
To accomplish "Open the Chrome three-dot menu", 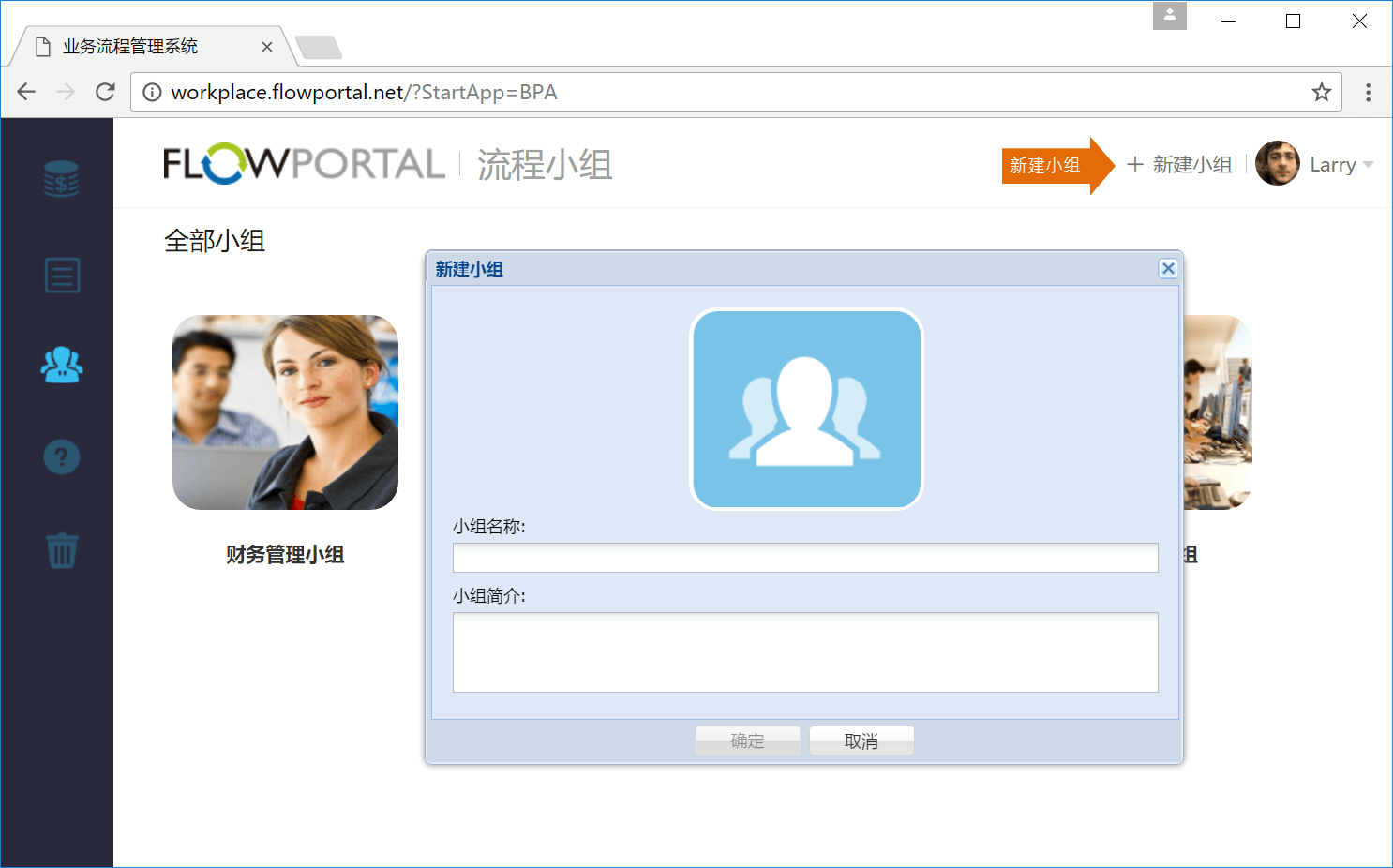I will 1368,92.
